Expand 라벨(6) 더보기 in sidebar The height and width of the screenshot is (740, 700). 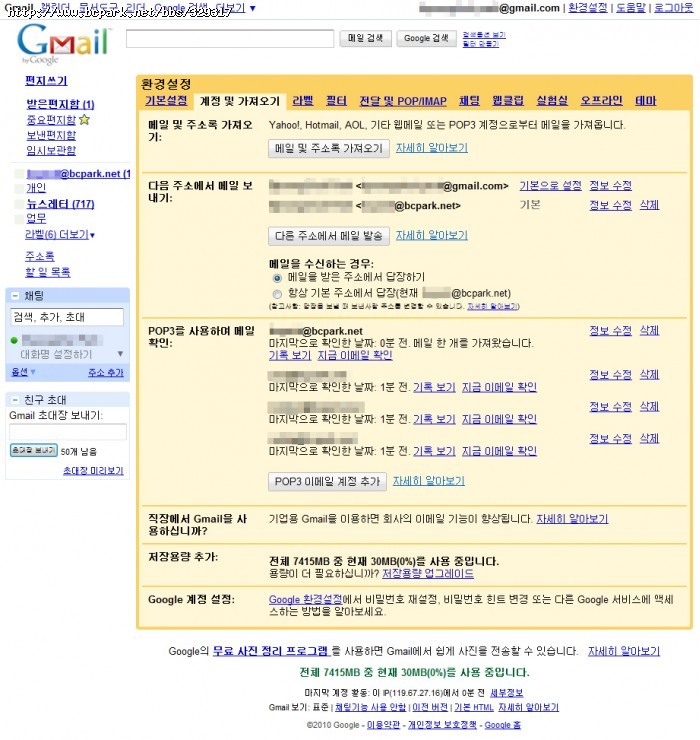(60, 235)
